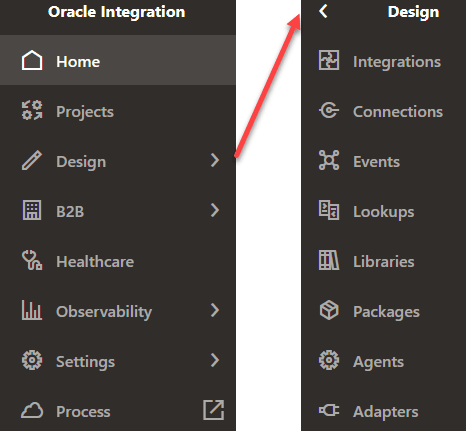This screenshot has width=466, height=431.
Task: Open the Settings menu label
Action: pyautogui.click(x=86, y=362)
